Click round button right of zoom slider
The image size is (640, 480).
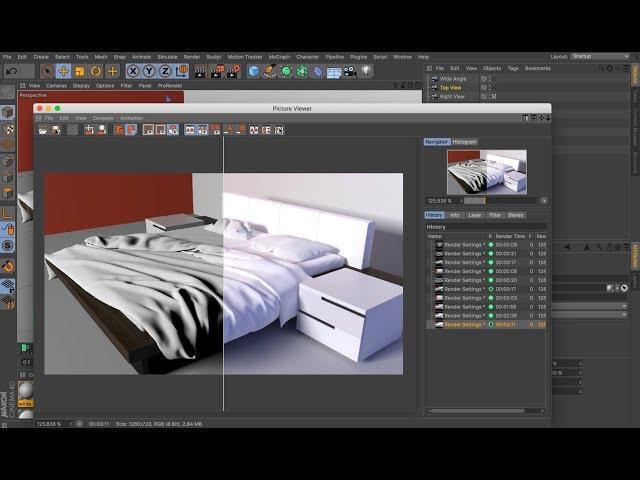point(544,200)
